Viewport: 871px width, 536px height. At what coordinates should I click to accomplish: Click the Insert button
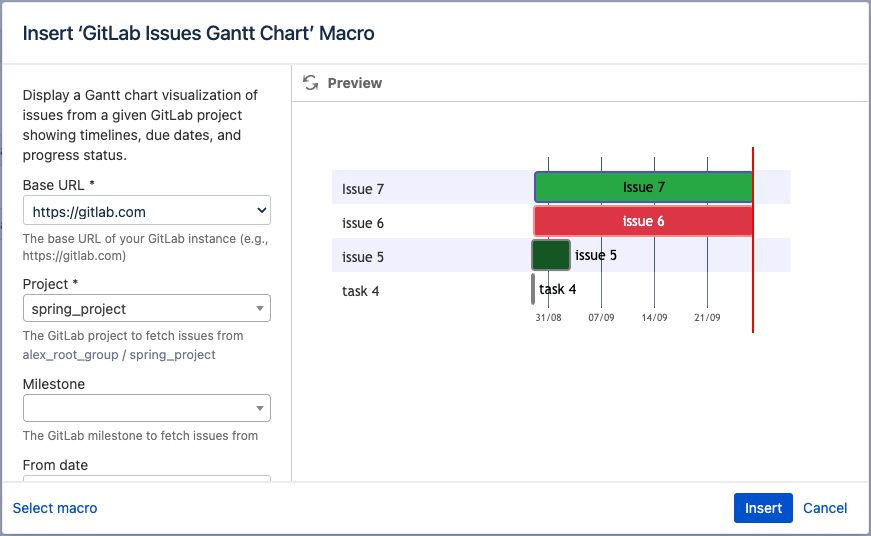coord(763,508)
